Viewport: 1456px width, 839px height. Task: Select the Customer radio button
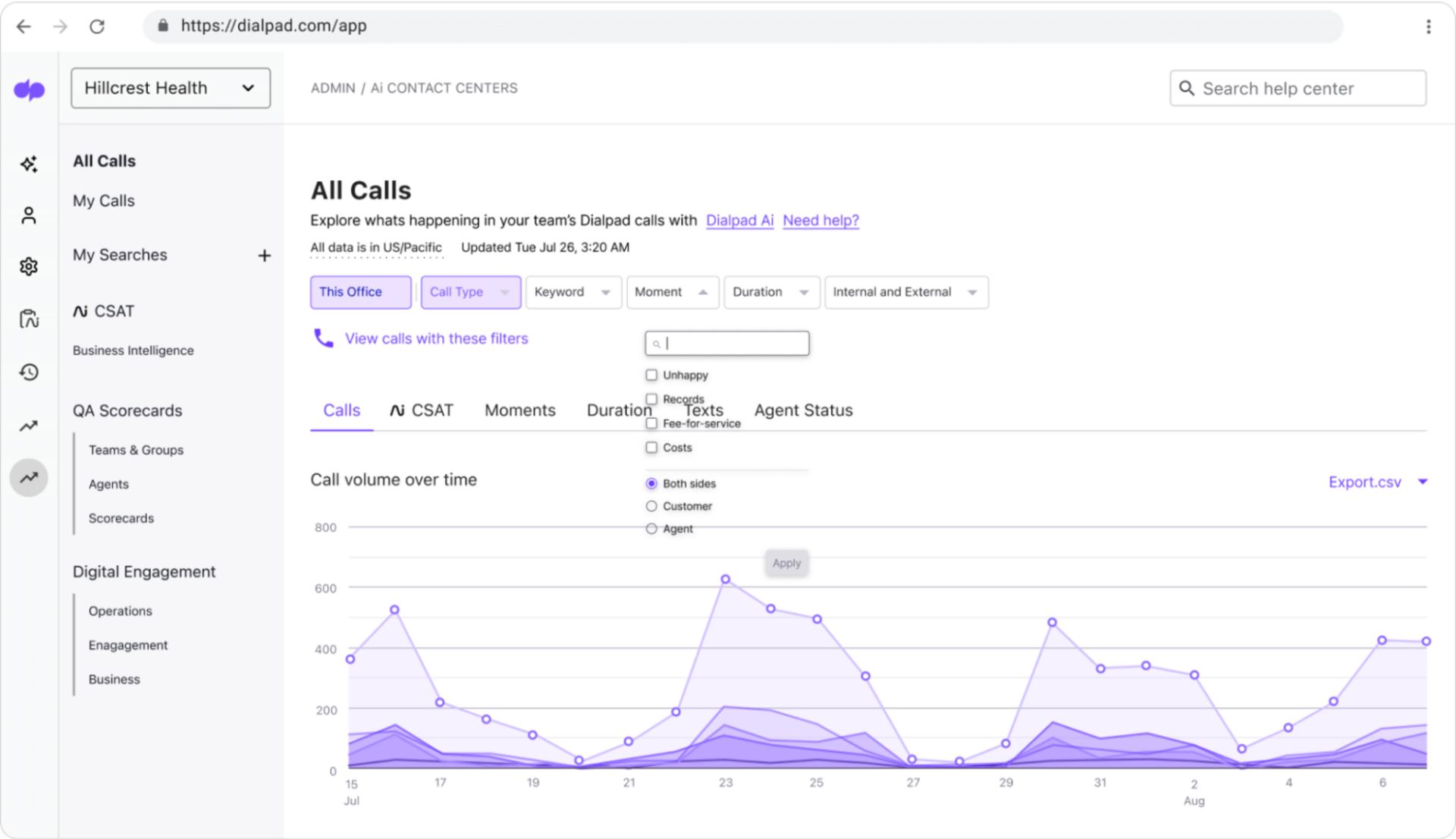651,506
